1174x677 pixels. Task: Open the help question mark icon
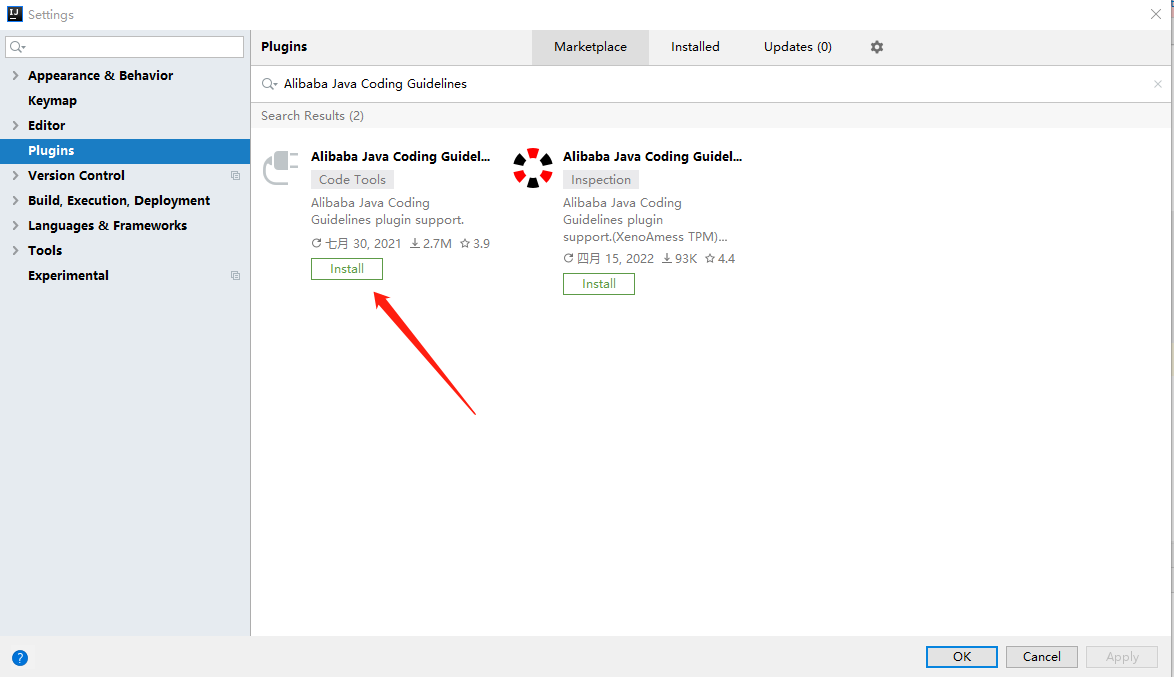pos(20,658)
